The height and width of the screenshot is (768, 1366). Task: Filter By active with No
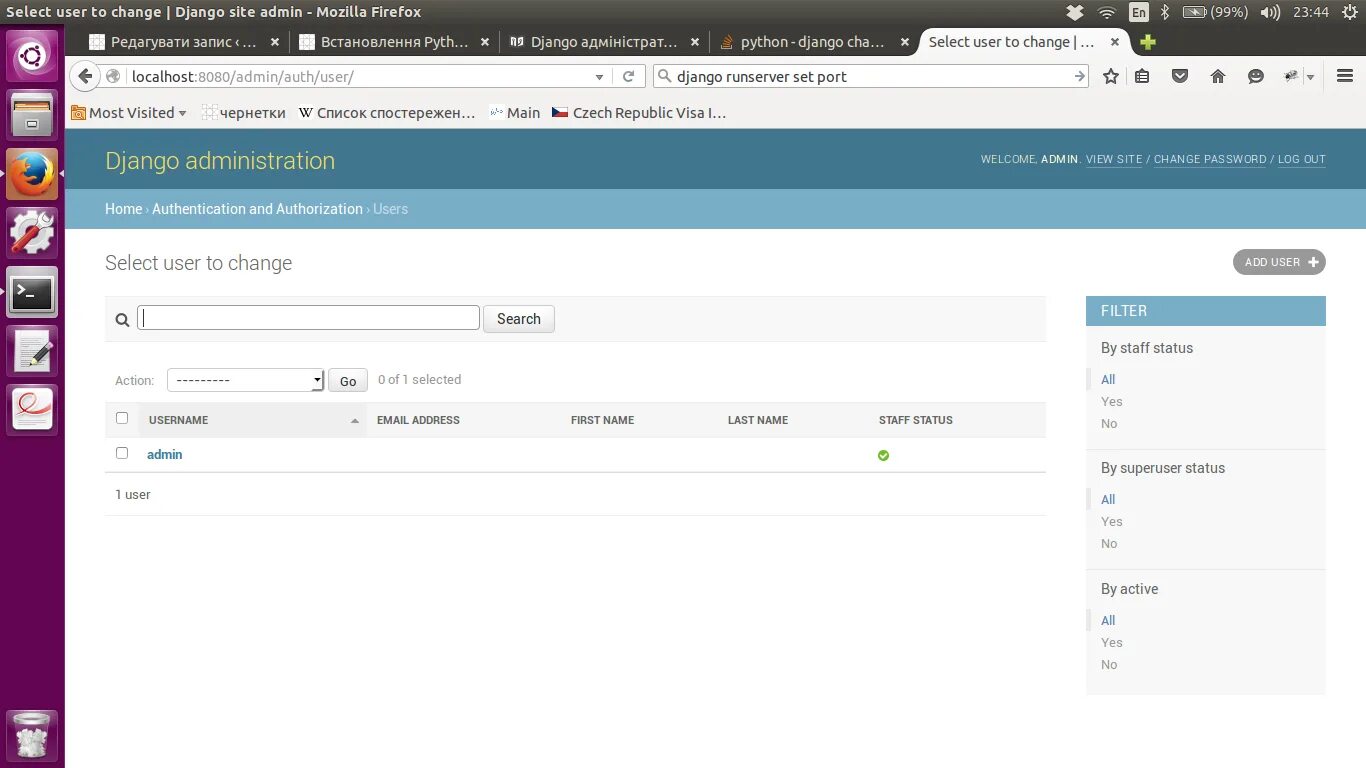[1109, 664]
